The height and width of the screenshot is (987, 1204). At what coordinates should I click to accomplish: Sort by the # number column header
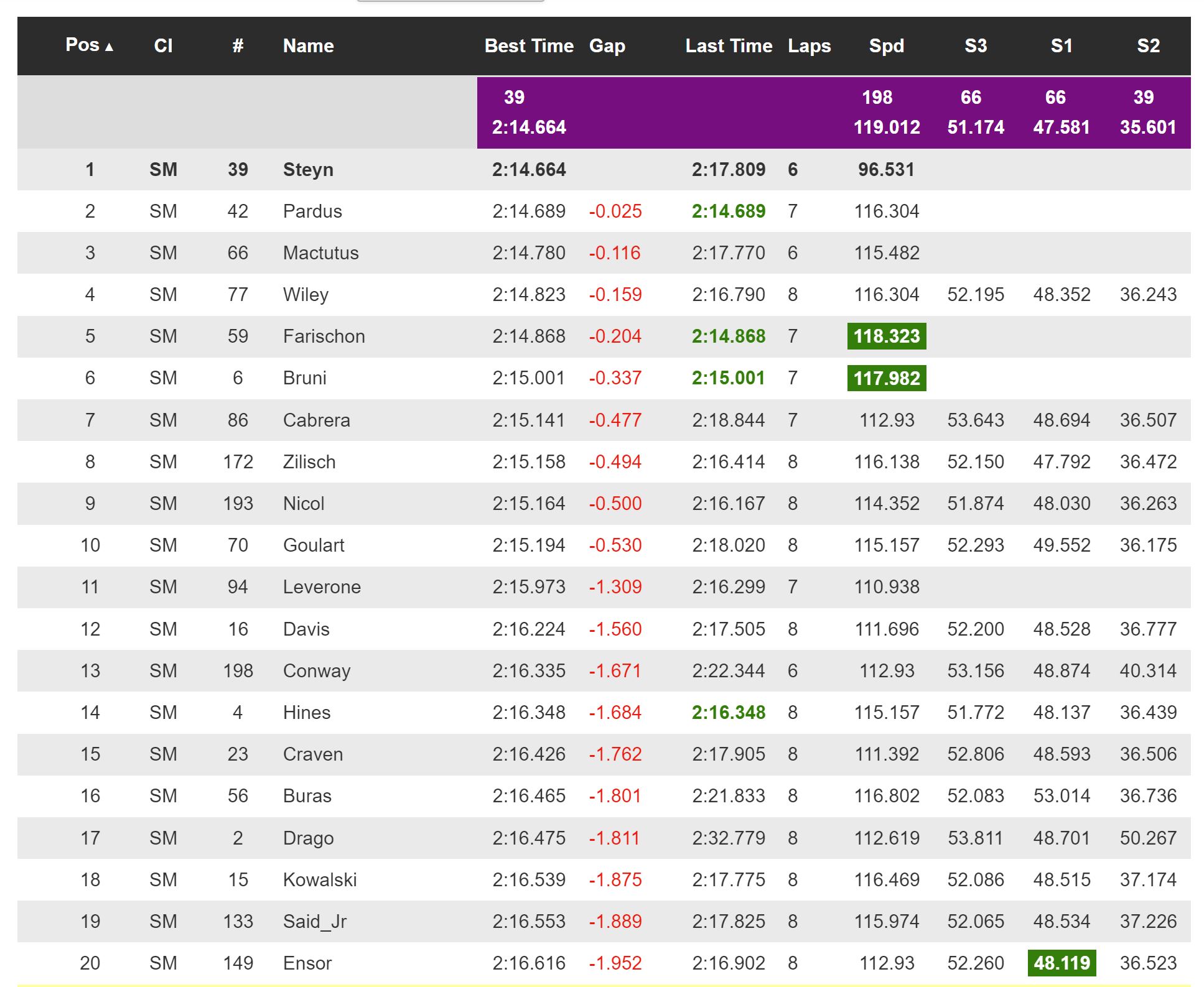(x=238, y=45)
